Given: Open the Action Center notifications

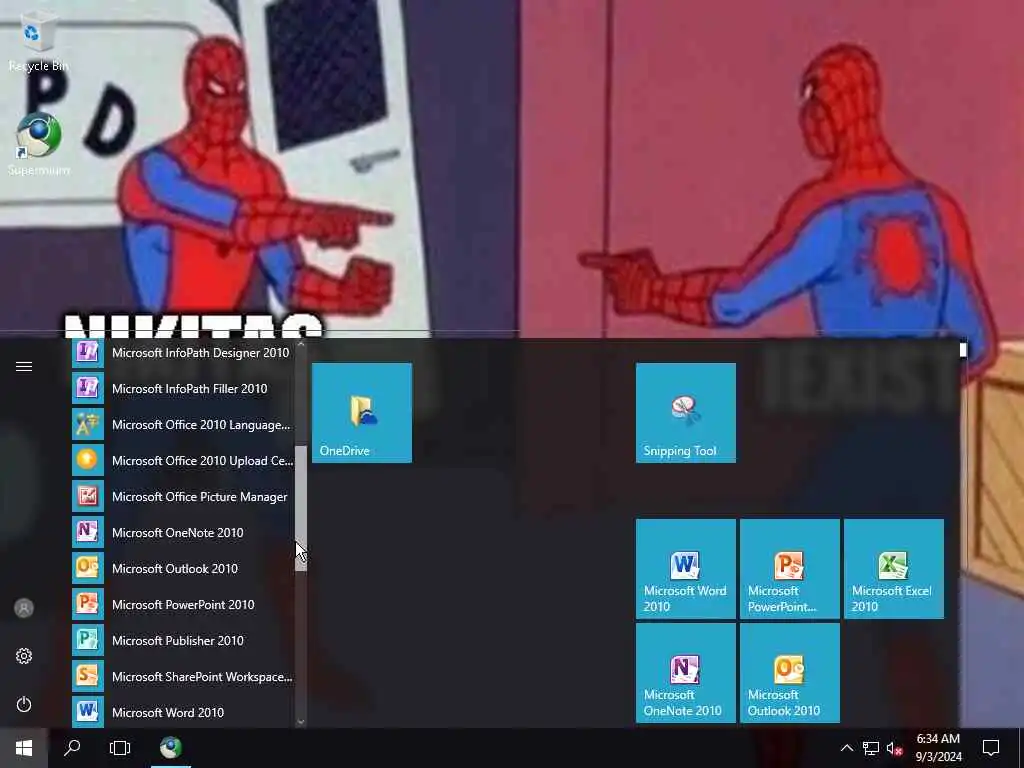Looking at the screenshot, I should (991, 748).
